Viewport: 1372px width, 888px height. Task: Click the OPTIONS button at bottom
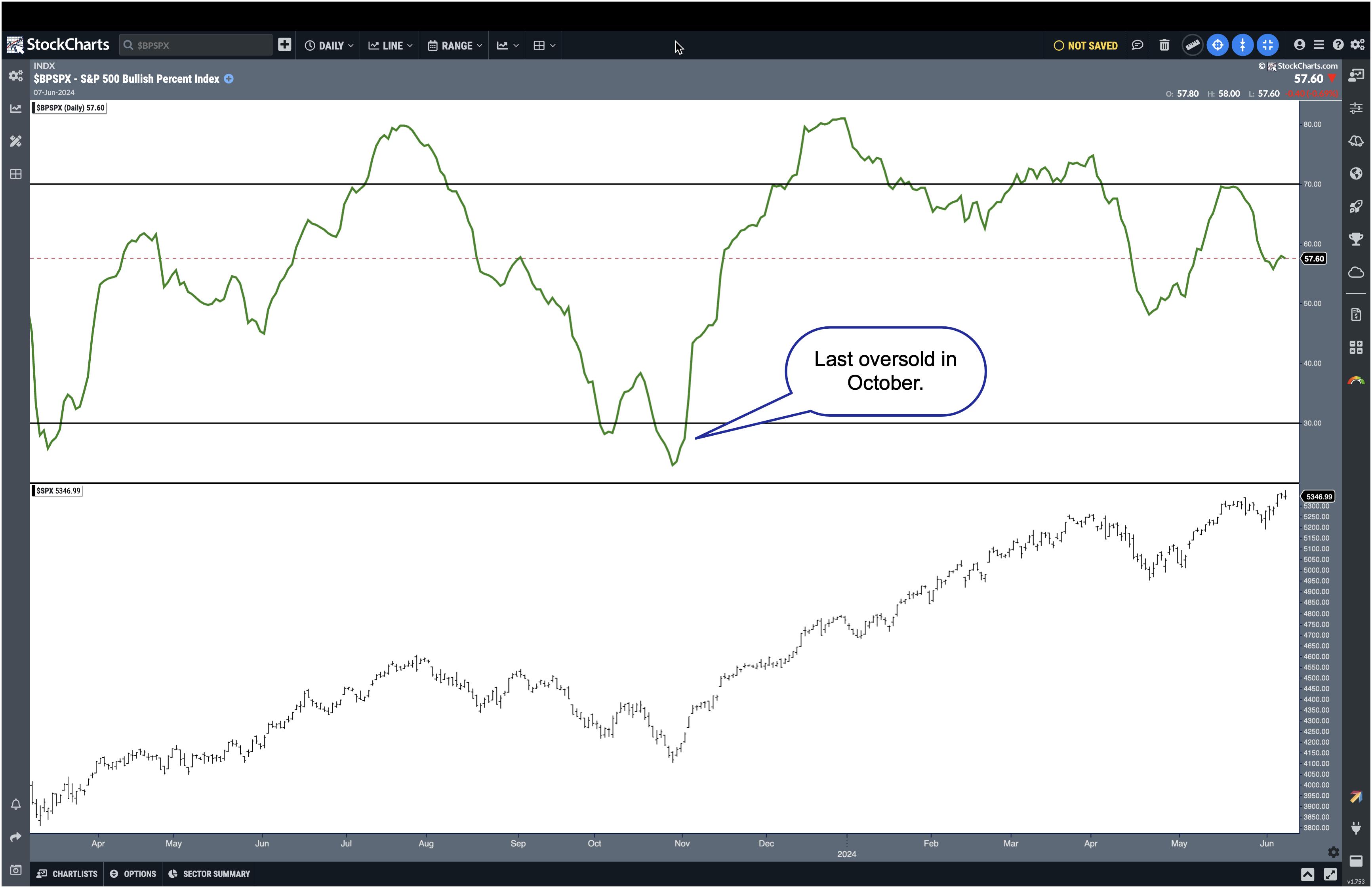click(133, 874)
